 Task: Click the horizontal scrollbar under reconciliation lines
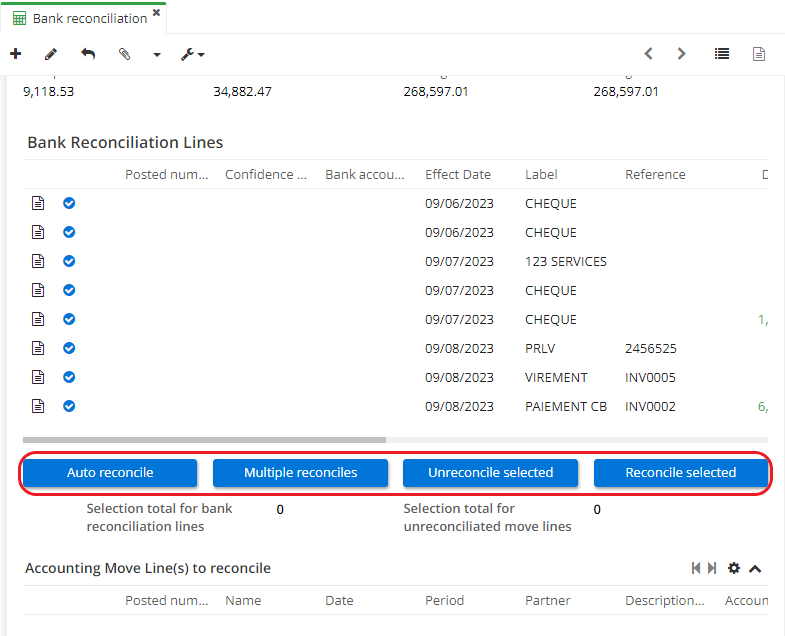click(x=204, y=439)
